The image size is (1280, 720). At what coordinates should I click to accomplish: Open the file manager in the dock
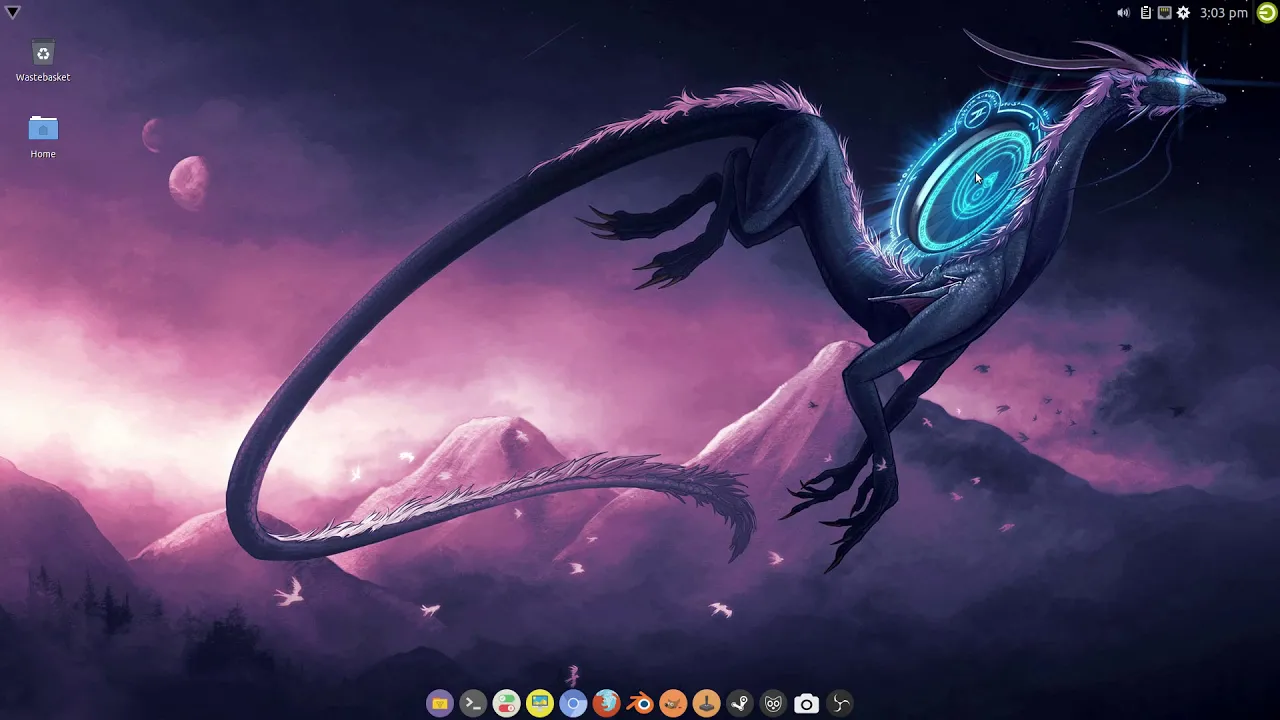440,704
